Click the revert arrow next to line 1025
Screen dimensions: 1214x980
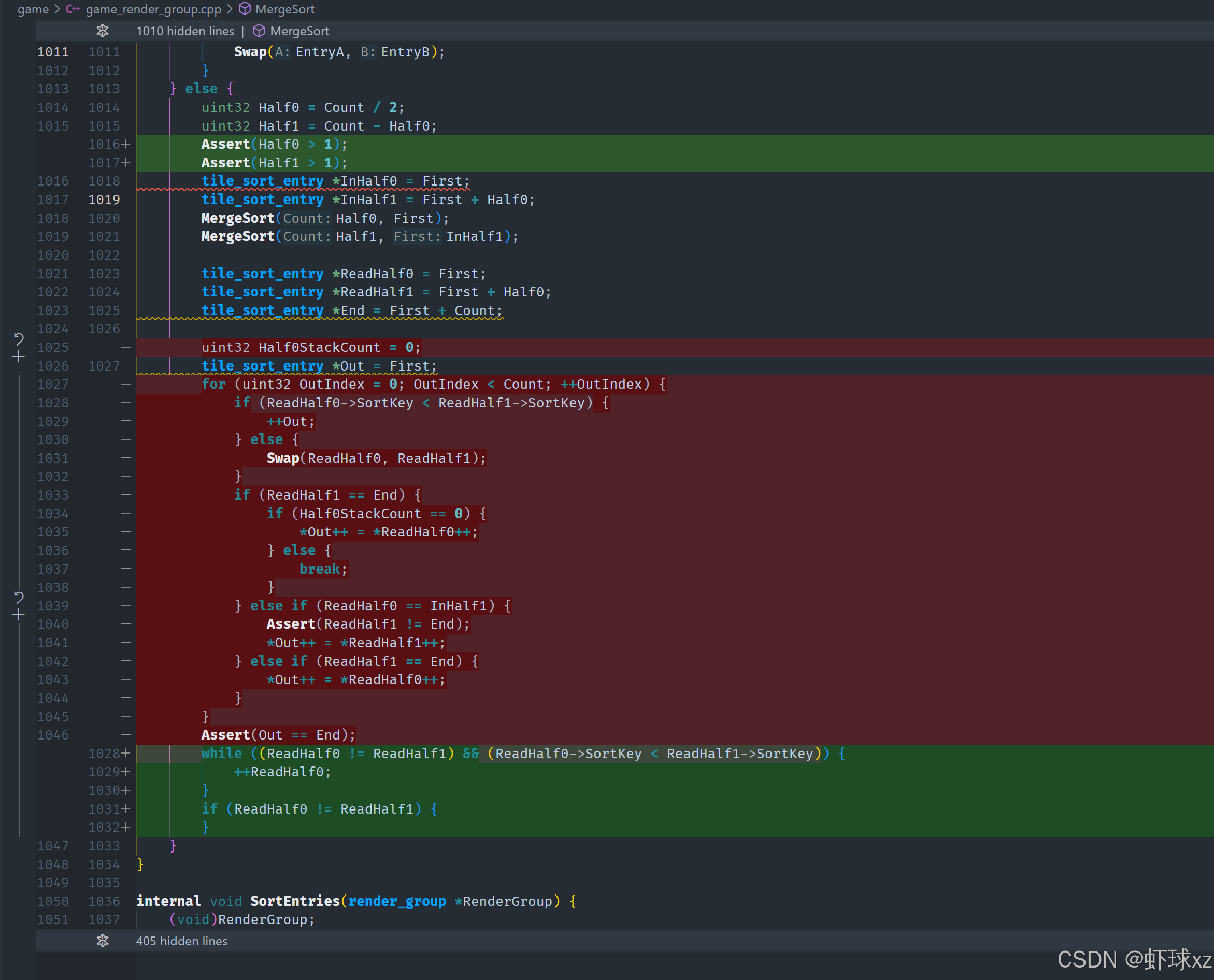tap(18, 339)
